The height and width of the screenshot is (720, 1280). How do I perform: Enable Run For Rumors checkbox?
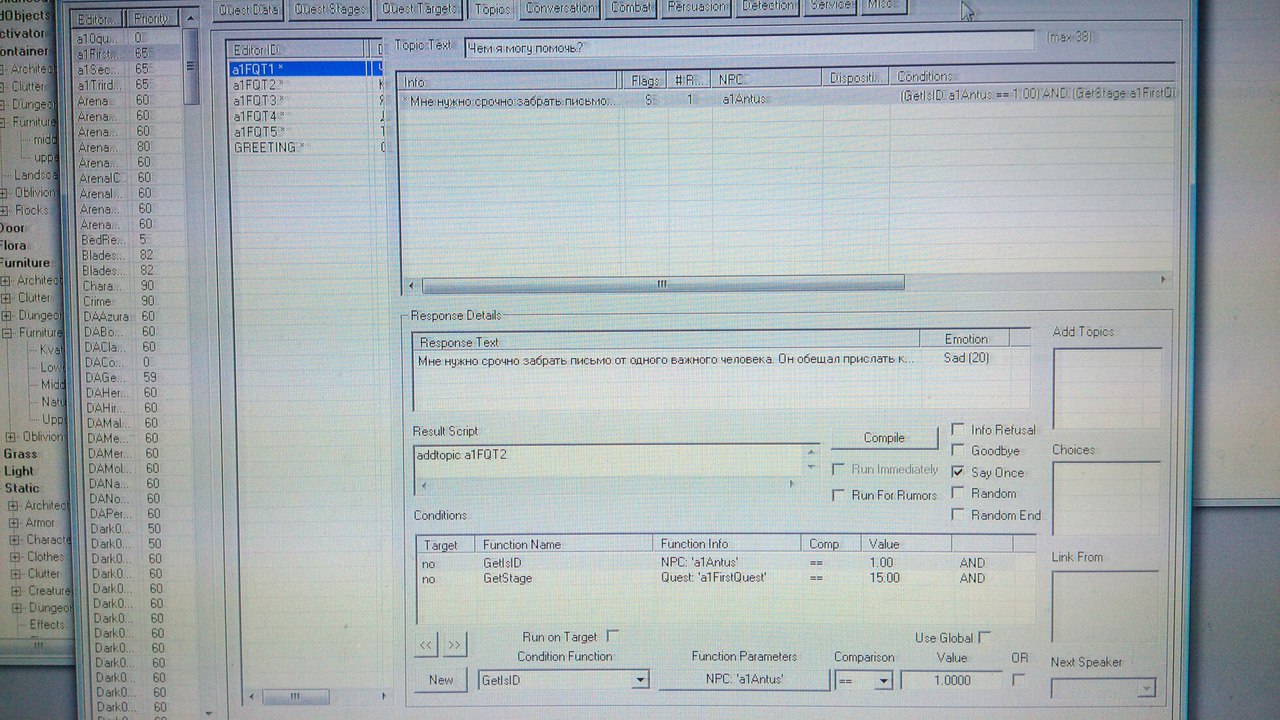pyautogui.click(x=838, y=495)
